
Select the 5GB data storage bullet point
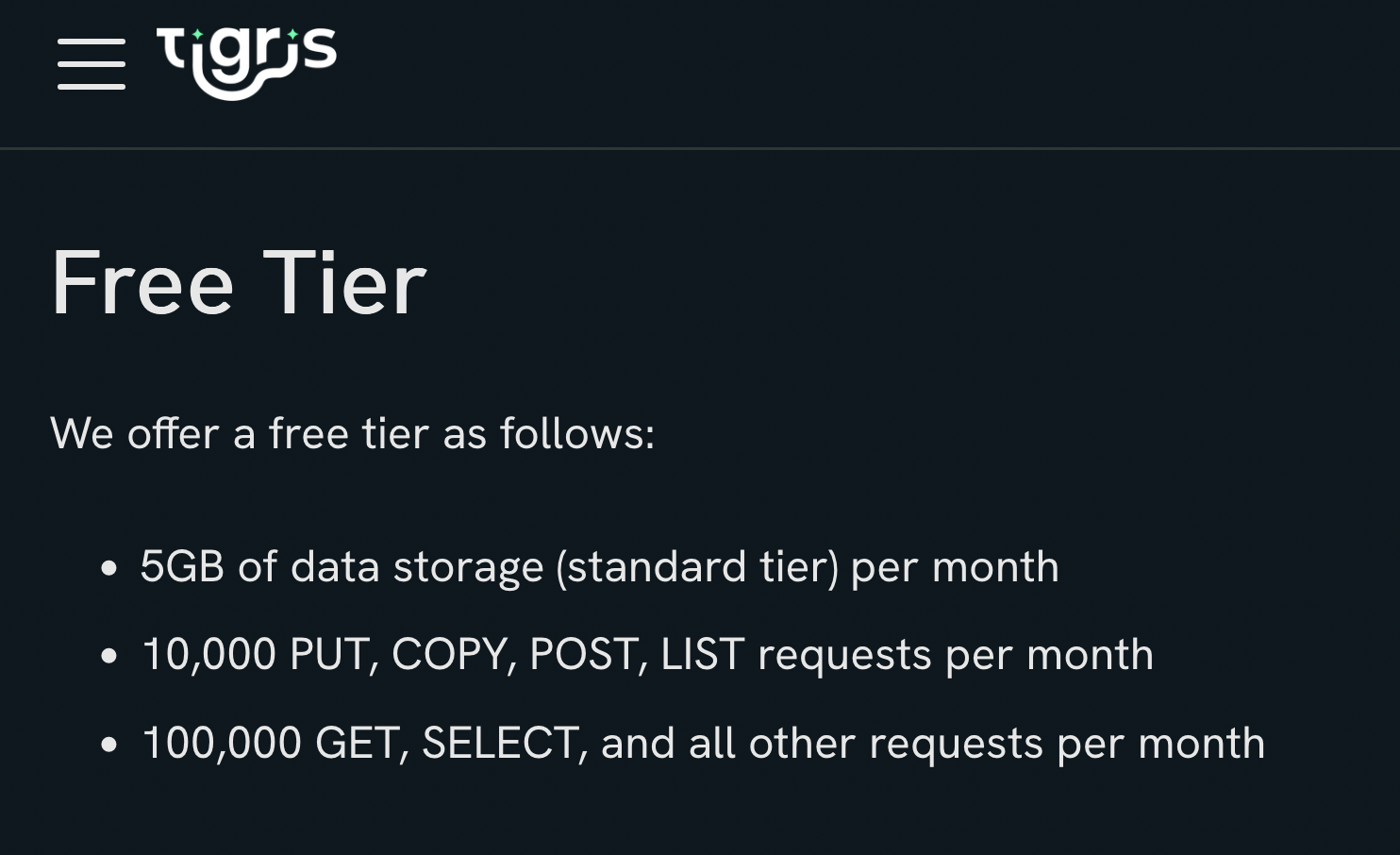tap(599, 566)
